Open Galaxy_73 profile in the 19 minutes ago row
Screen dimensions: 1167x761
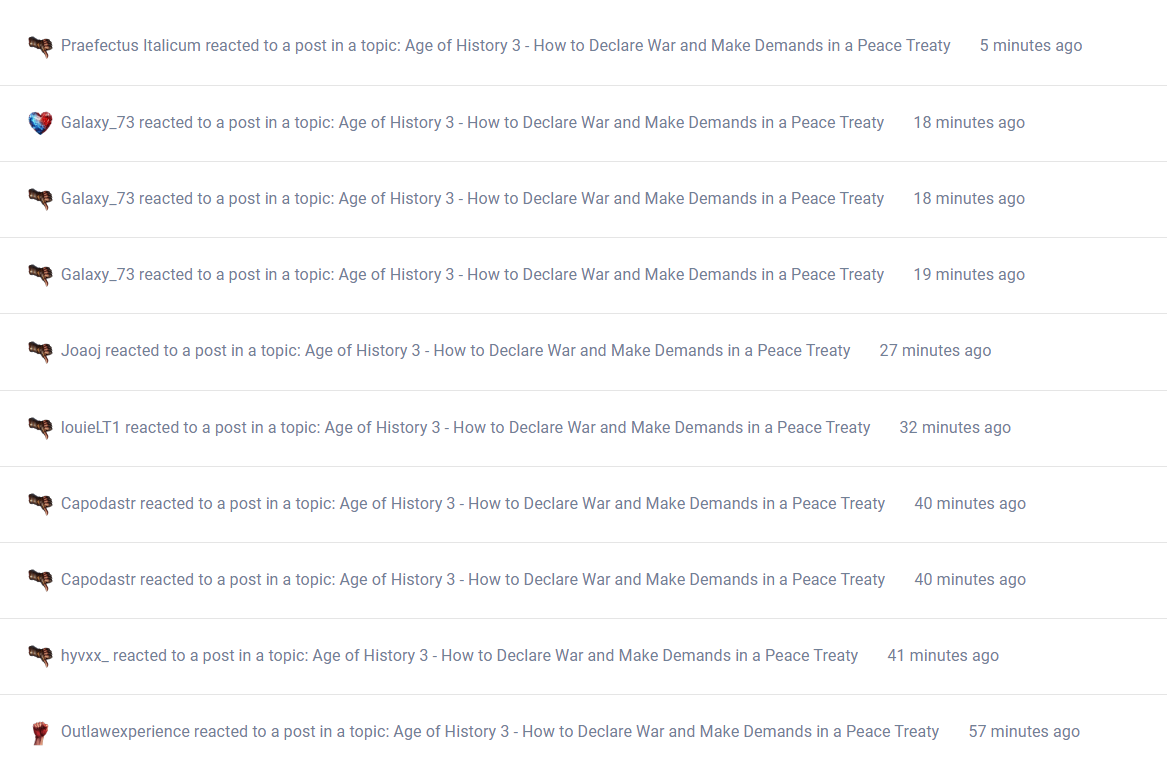point(97,274)
